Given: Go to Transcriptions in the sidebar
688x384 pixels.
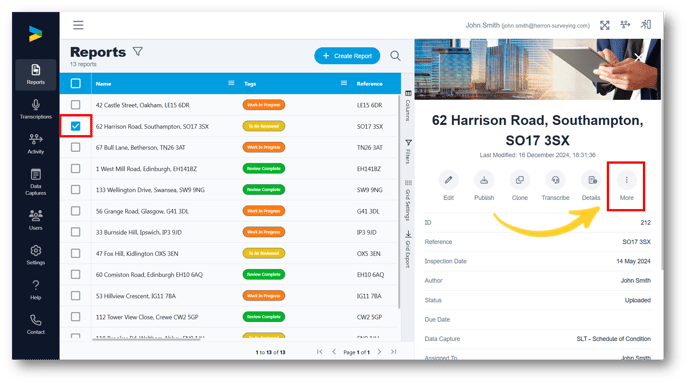Looking at the screenshot, I should coord(36,109).
